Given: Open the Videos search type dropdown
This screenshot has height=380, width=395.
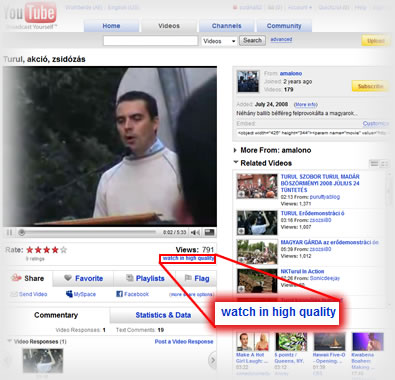Looking at the screenshot, I should tap(219, 41).
